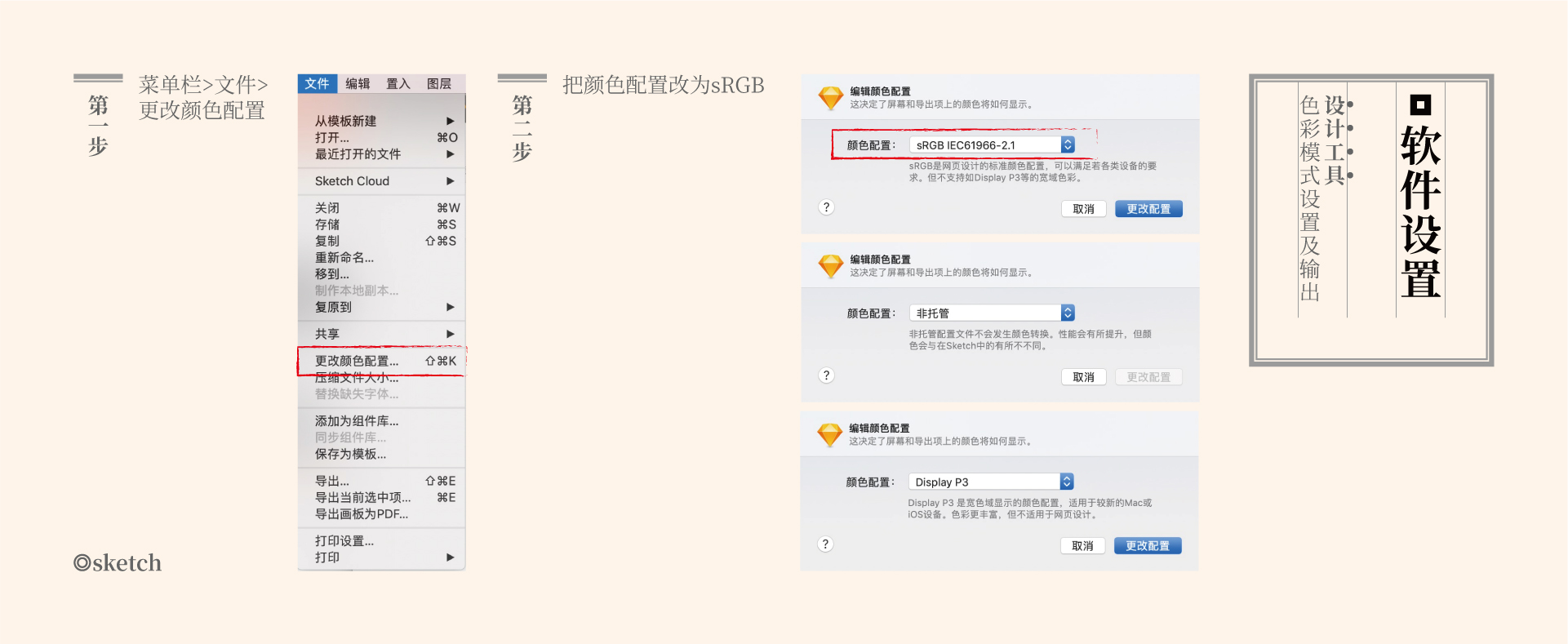Viewport: 1568px width, 644px height.
Task: Choose 打印设置… in the menu
Action: point(382,541)
